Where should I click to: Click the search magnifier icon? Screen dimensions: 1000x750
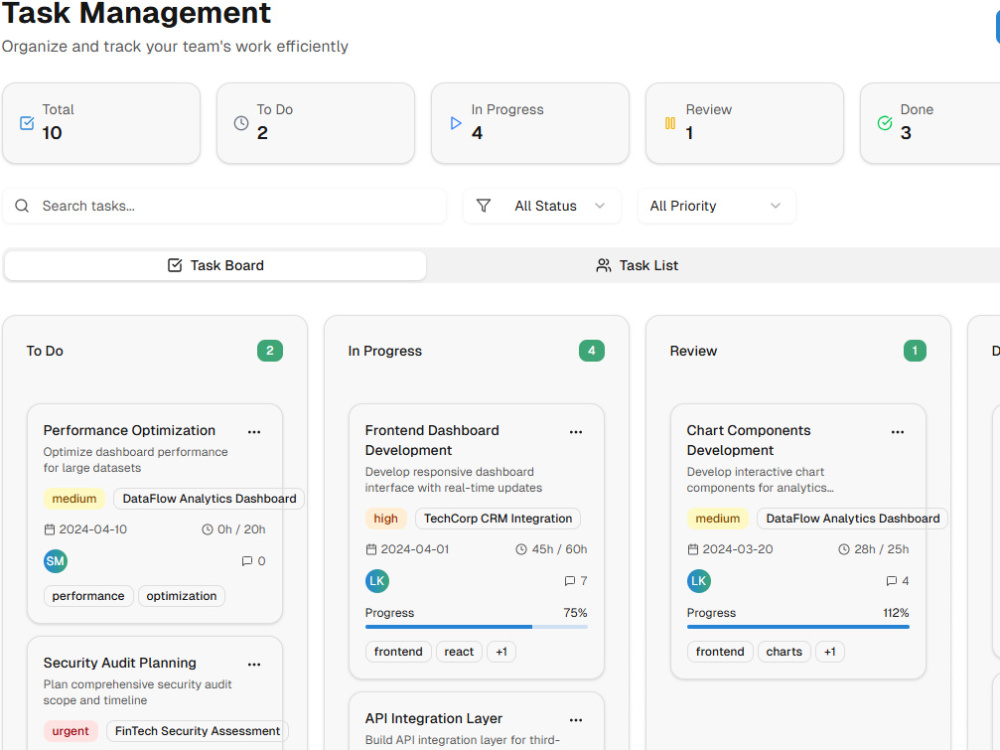[x=22, y=206]
